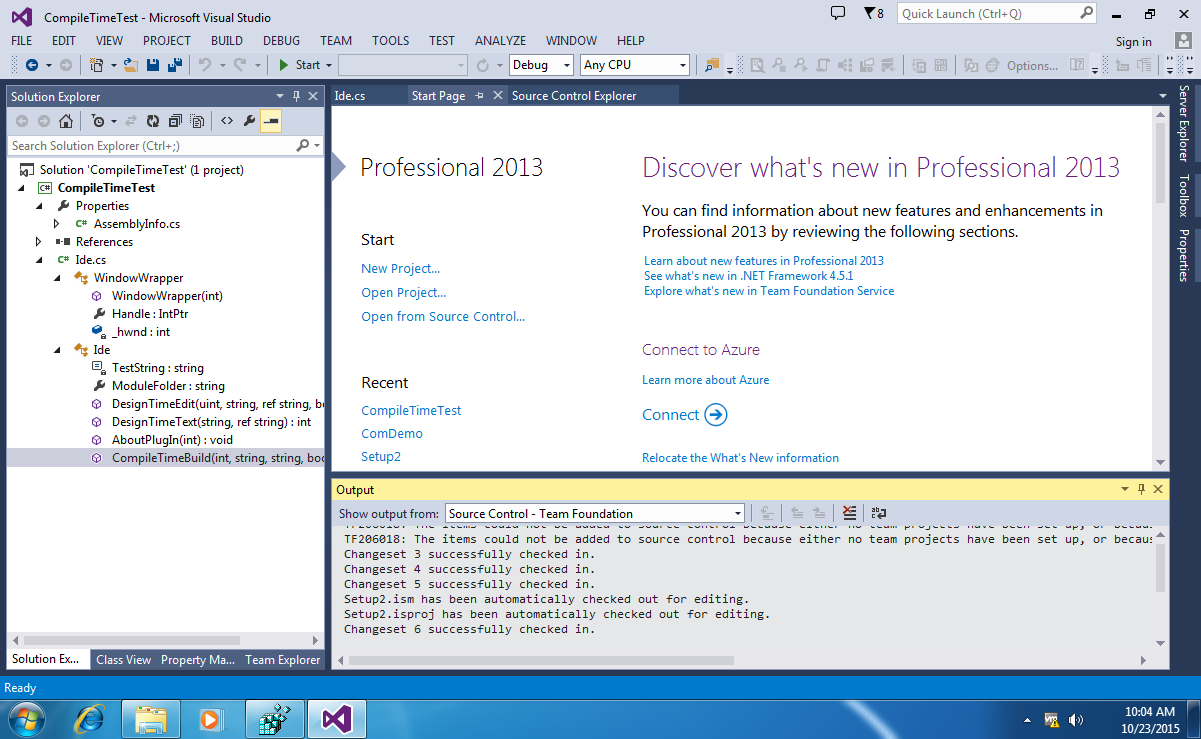Pin the Solution Explorer panel with the pin icon
The height and width of the screenshot is (739, 1201).
[296, 96]
